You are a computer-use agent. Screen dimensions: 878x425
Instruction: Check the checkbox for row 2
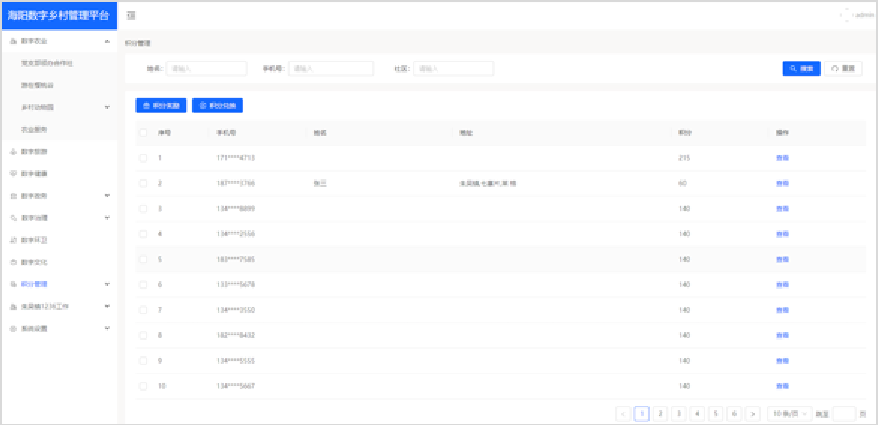[x=143, y=184]
